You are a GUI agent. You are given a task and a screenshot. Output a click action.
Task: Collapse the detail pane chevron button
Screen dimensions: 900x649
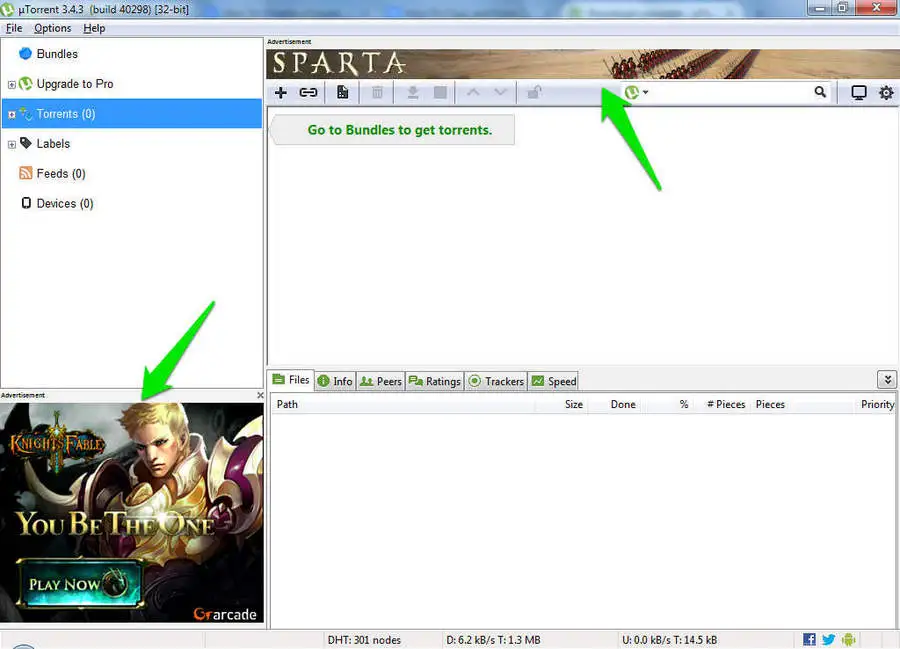tap(887, 379)
